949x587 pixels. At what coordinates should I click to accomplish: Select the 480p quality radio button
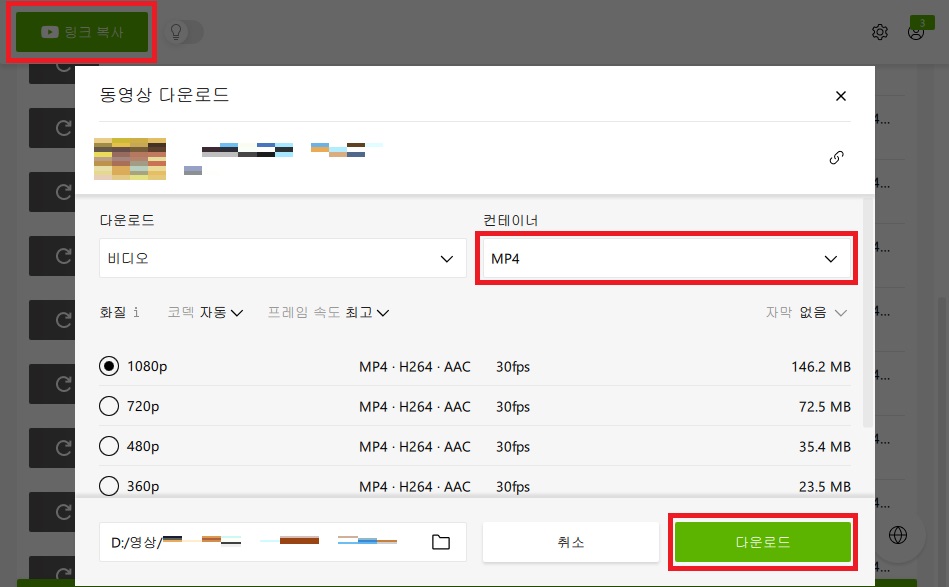[x=109, y=446]
